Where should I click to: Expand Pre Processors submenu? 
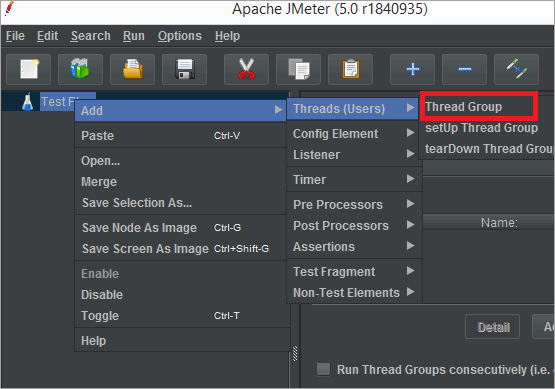click(354, 204)
